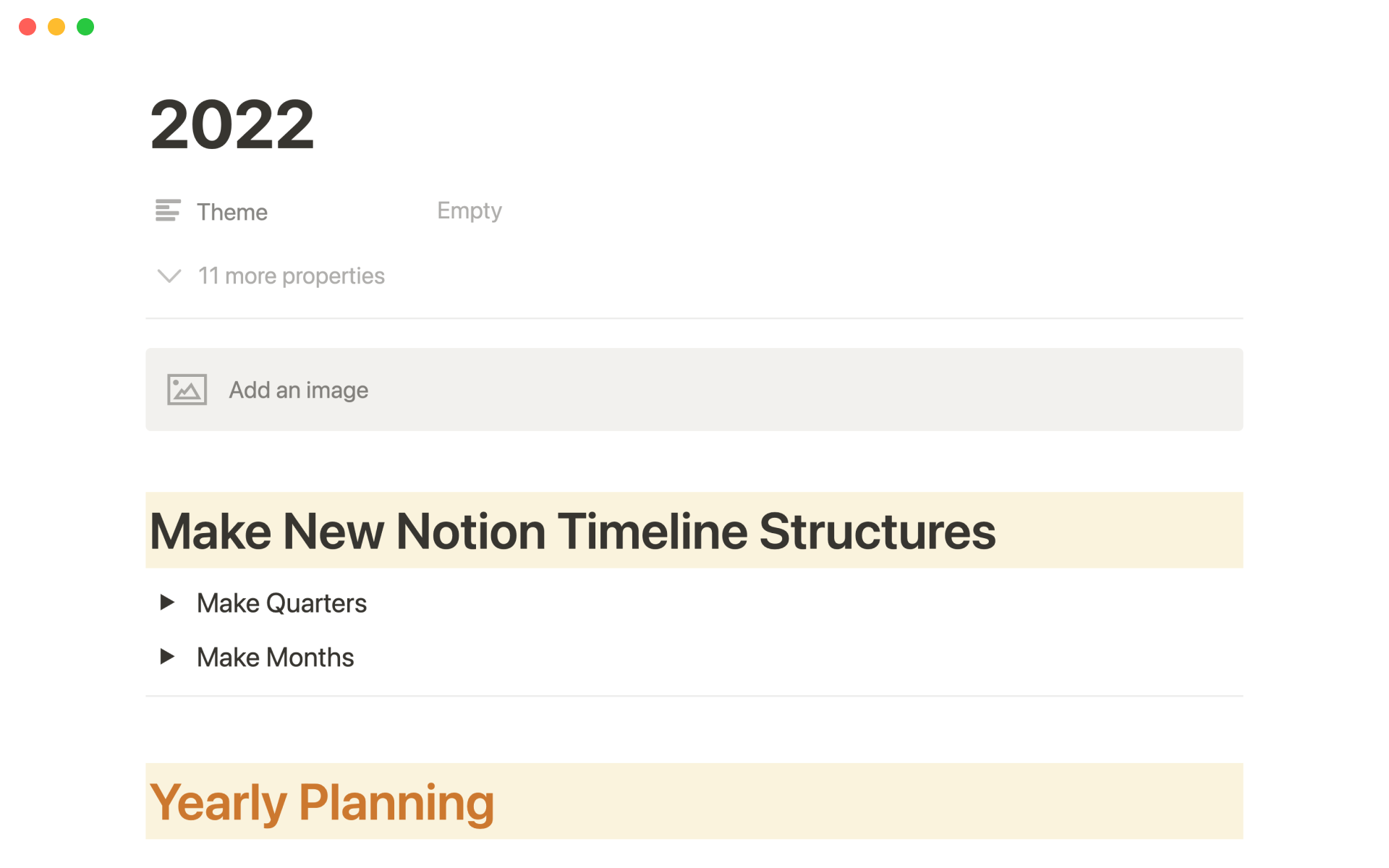Expand the Make Quarters toggle triangle
Image resolution: width=1389 pixels, height=868 pixels.
coord(167,602)
